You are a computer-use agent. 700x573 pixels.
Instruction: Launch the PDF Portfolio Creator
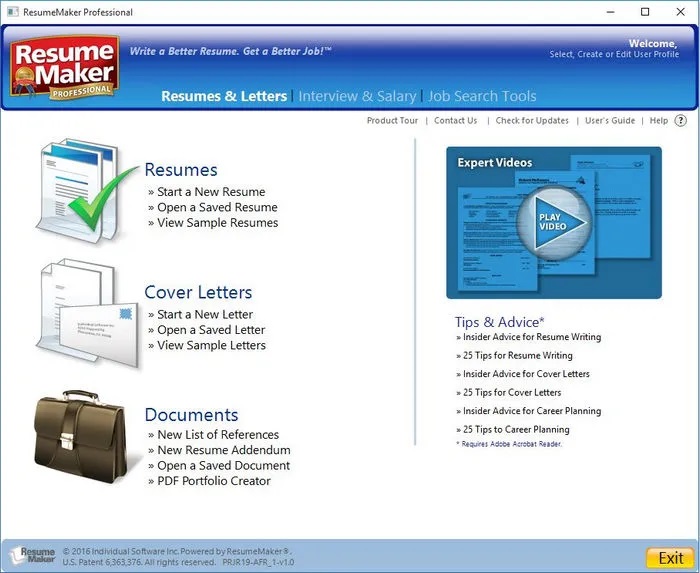tap(214, 481)
